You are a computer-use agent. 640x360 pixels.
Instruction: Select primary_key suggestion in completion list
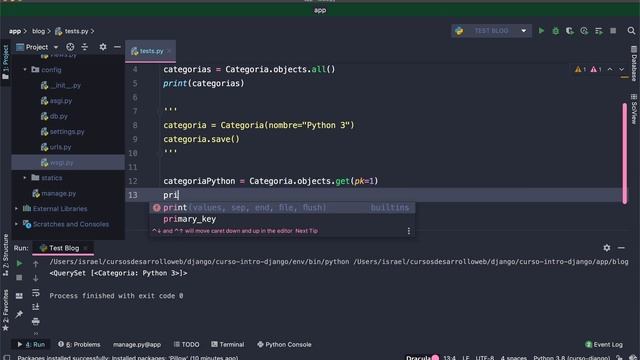click(282, 219)
